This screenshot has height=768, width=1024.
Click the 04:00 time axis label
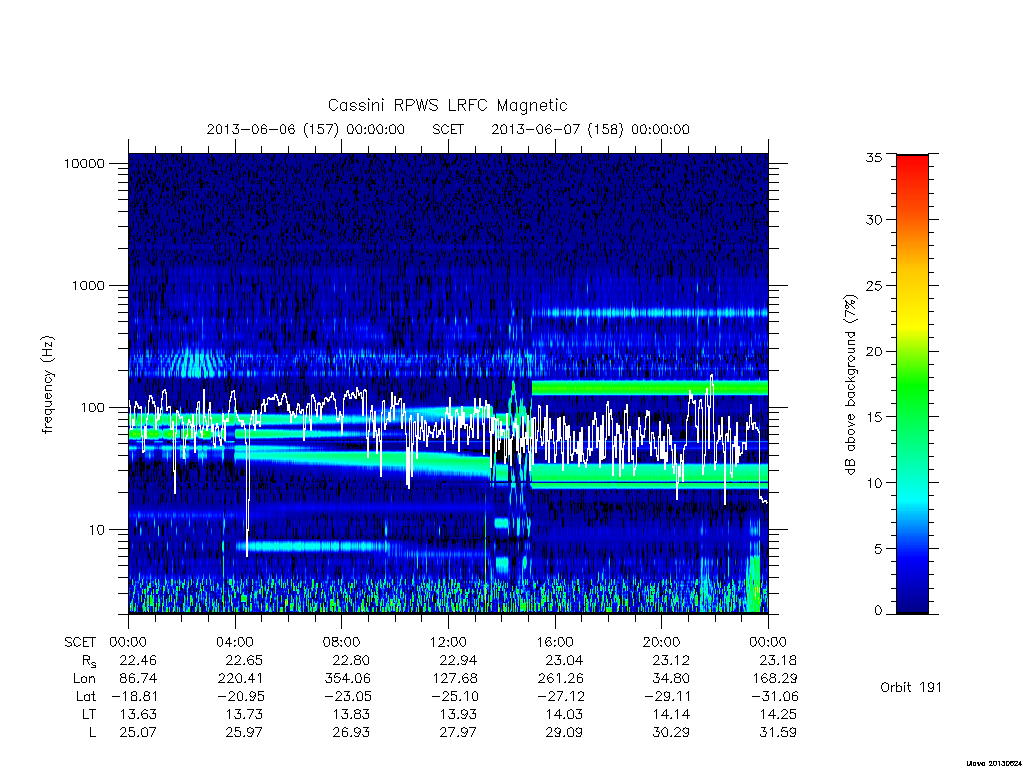coord(235,642)
